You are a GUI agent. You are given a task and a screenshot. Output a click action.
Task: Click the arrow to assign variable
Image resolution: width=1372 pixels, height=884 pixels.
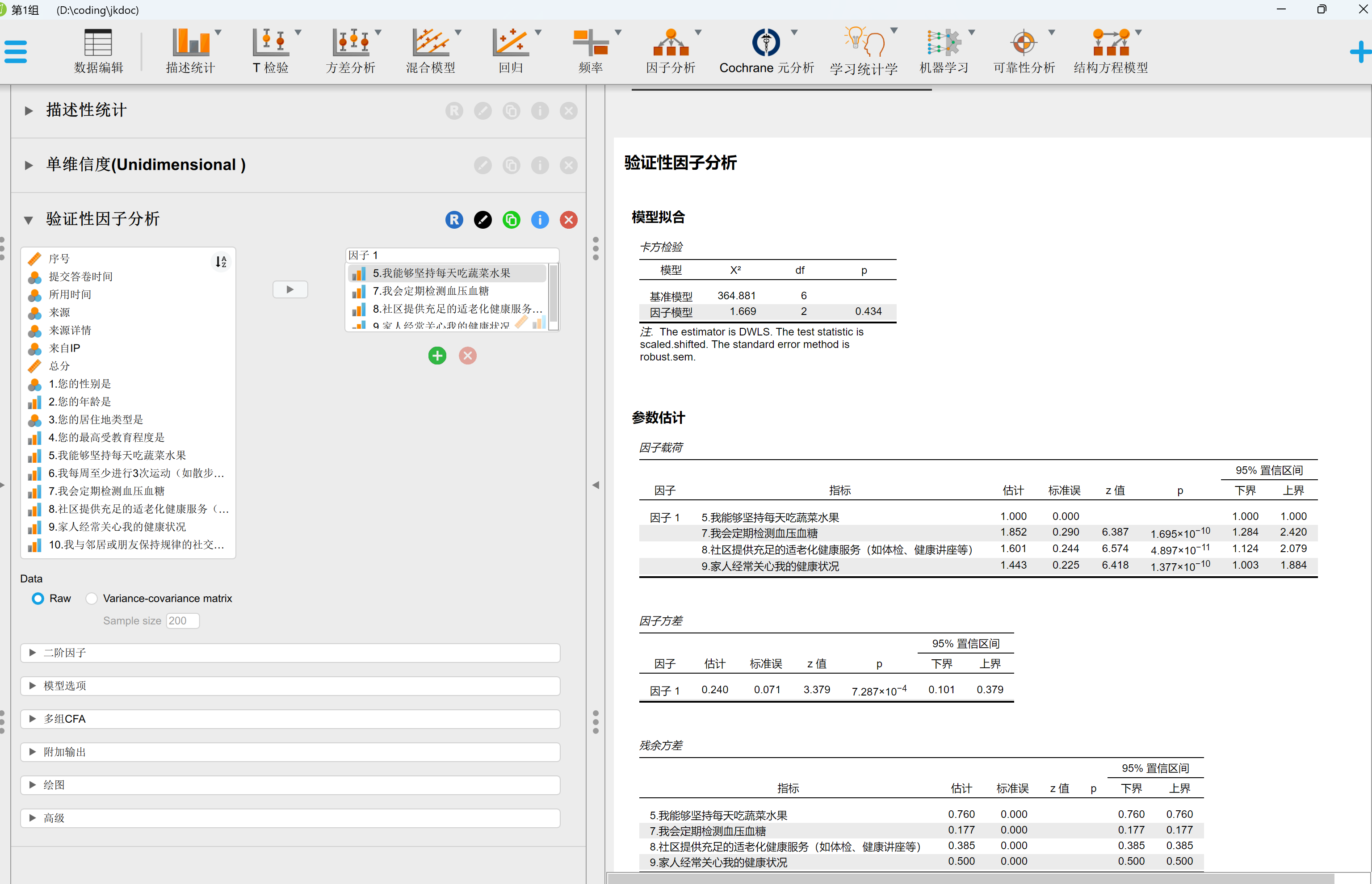[x=290, y=289]
